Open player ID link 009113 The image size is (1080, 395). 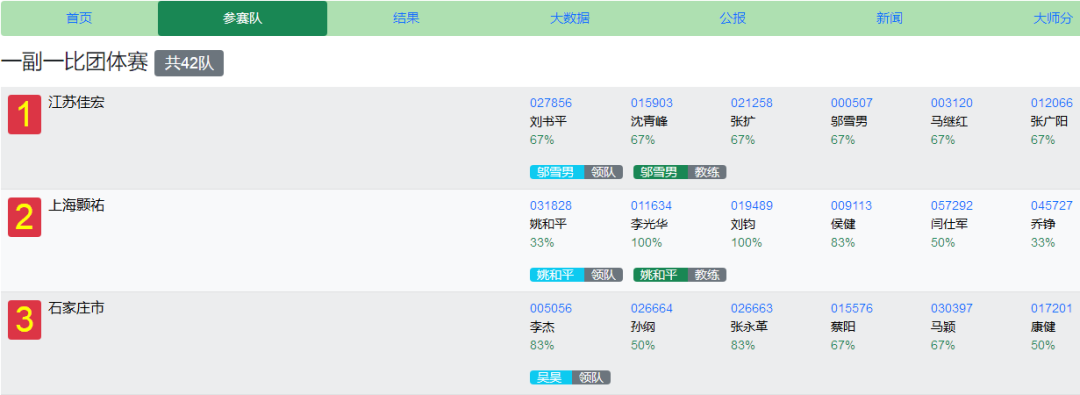tap(852, 206)
